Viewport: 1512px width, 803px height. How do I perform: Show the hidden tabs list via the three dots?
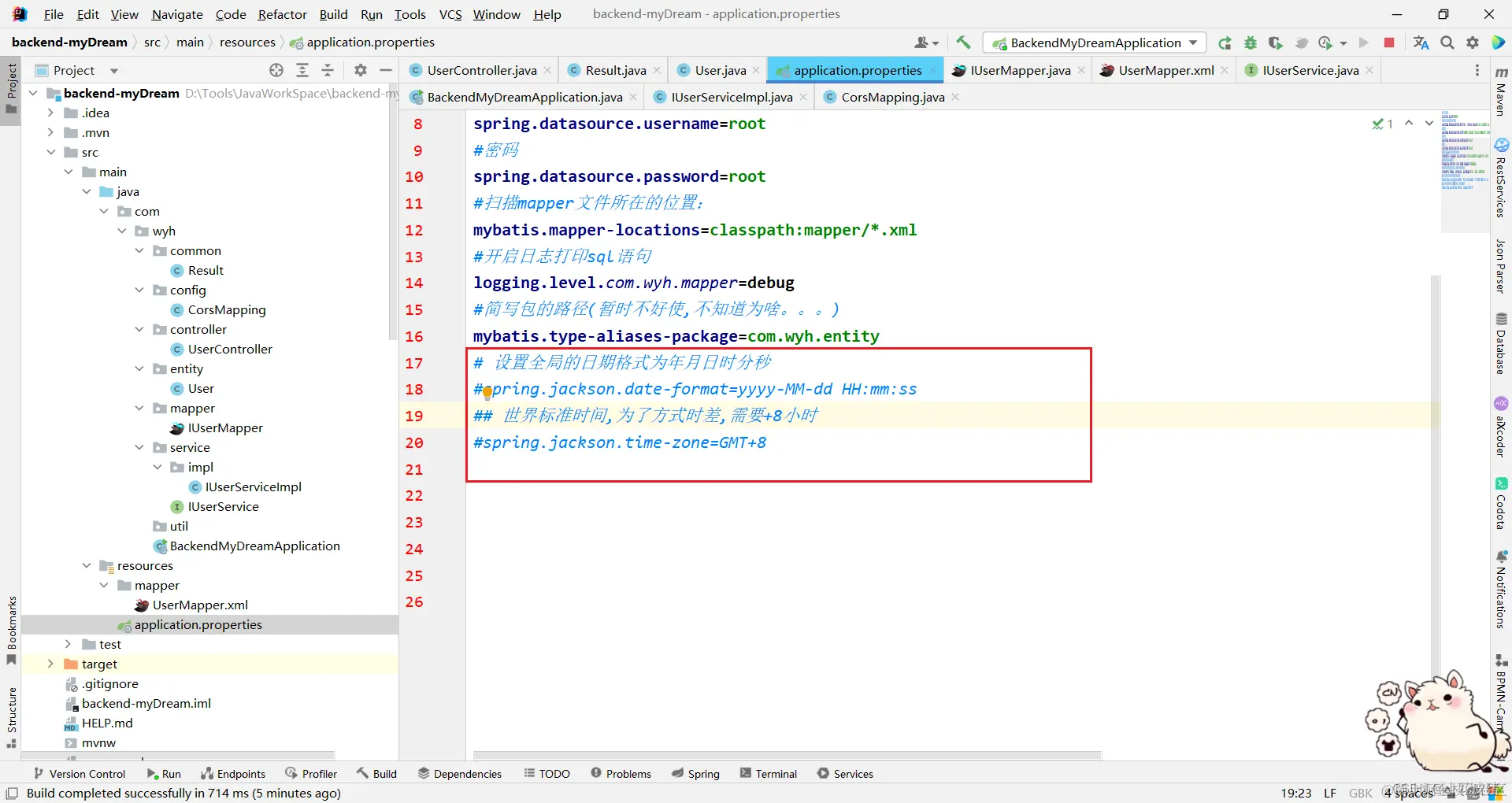(1477, 70)
